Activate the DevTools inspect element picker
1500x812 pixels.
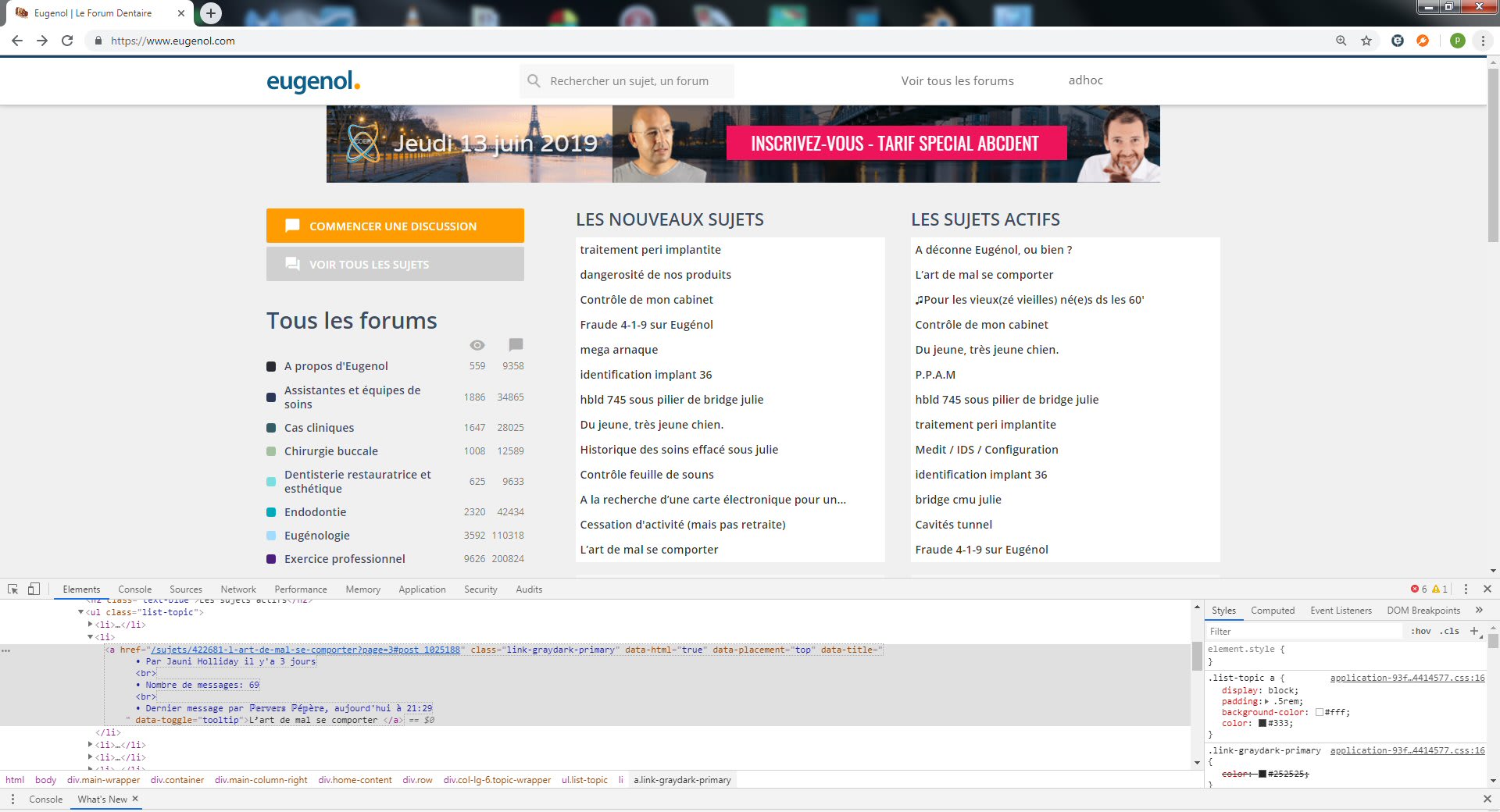click(x=13, y=589)
